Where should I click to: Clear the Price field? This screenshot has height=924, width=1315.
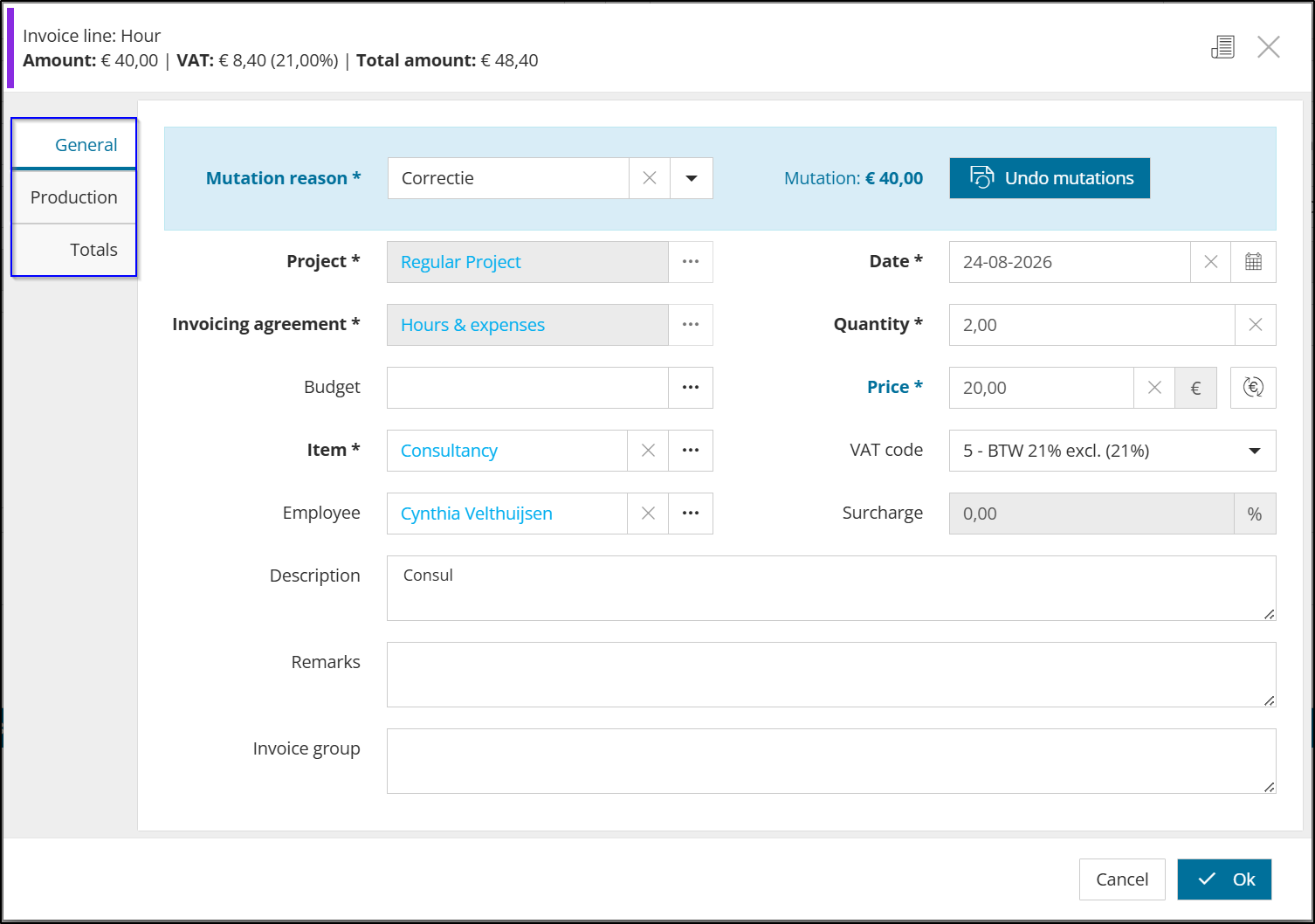(x=1154, y=388)
